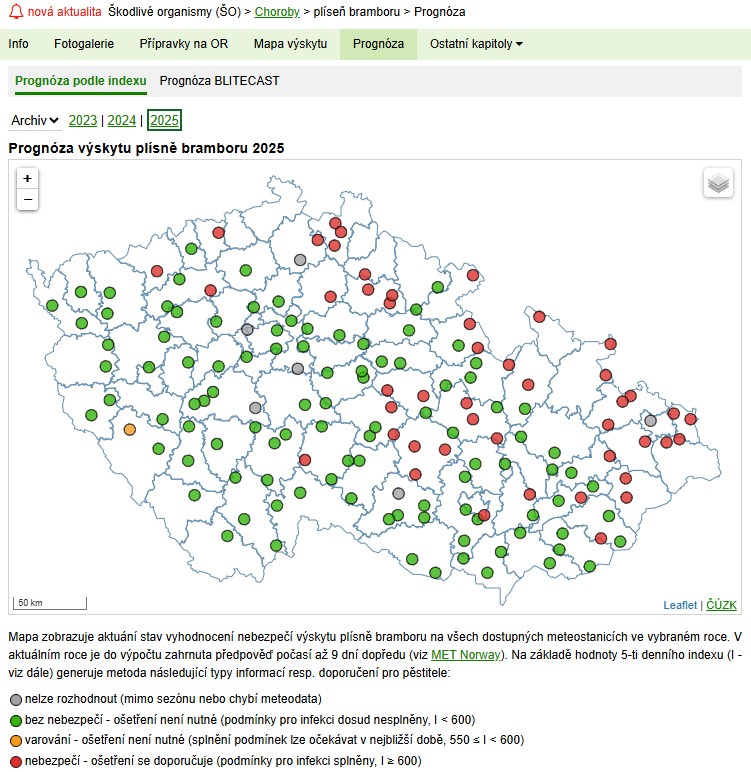Click the gray legend circle 'nelze rozhodnout'

pos(16,700)
